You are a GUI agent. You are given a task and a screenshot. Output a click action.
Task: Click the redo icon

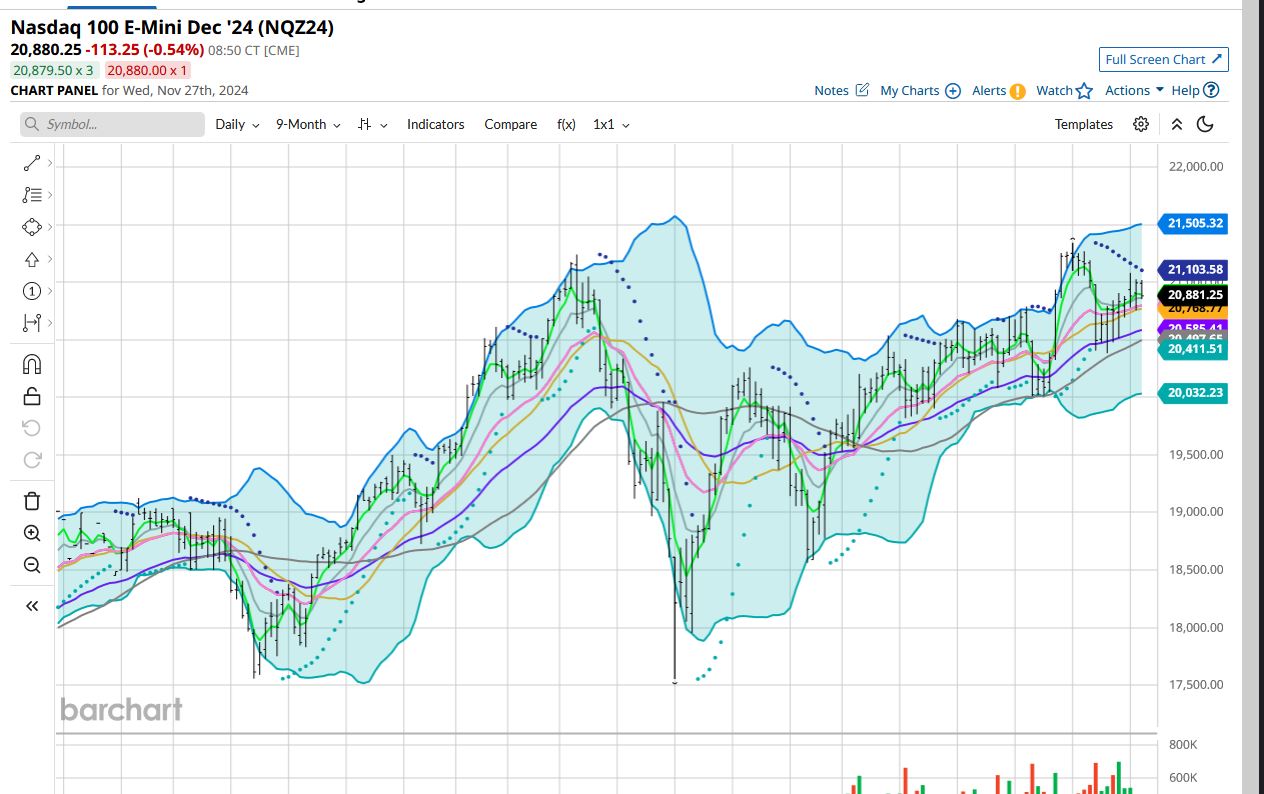[31, 460]
